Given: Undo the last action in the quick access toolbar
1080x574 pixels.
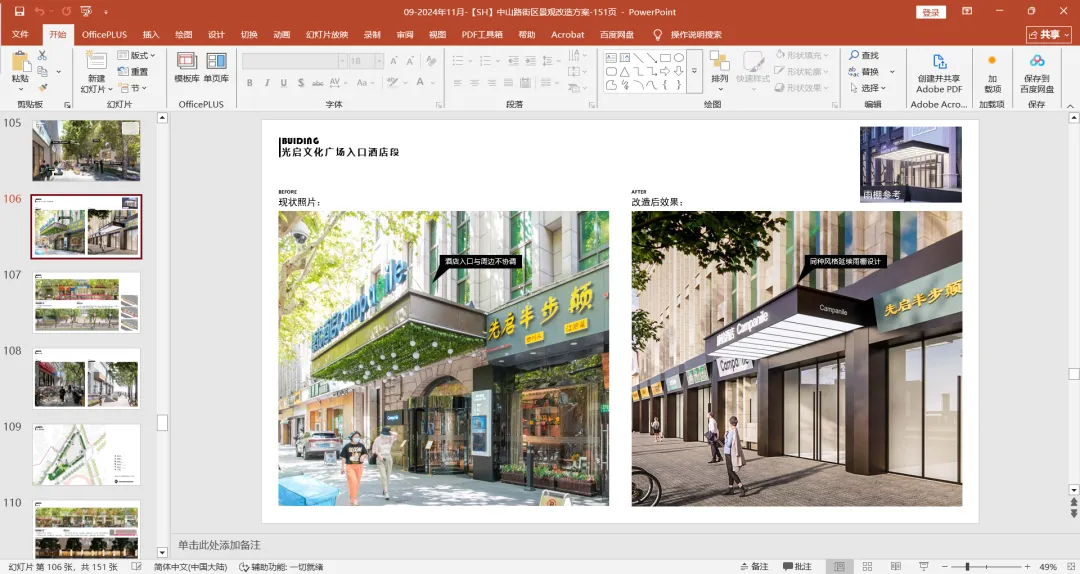Looking at the screenshot, I should [x=39, y=12].
